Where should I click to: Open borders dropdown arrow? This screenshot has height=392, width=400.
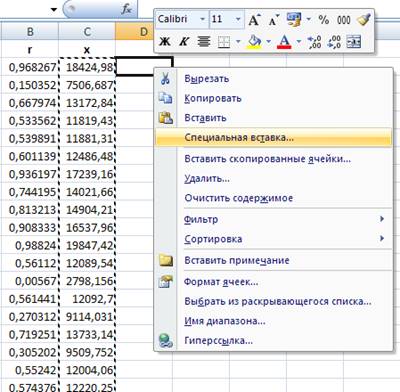pos(238,42)
